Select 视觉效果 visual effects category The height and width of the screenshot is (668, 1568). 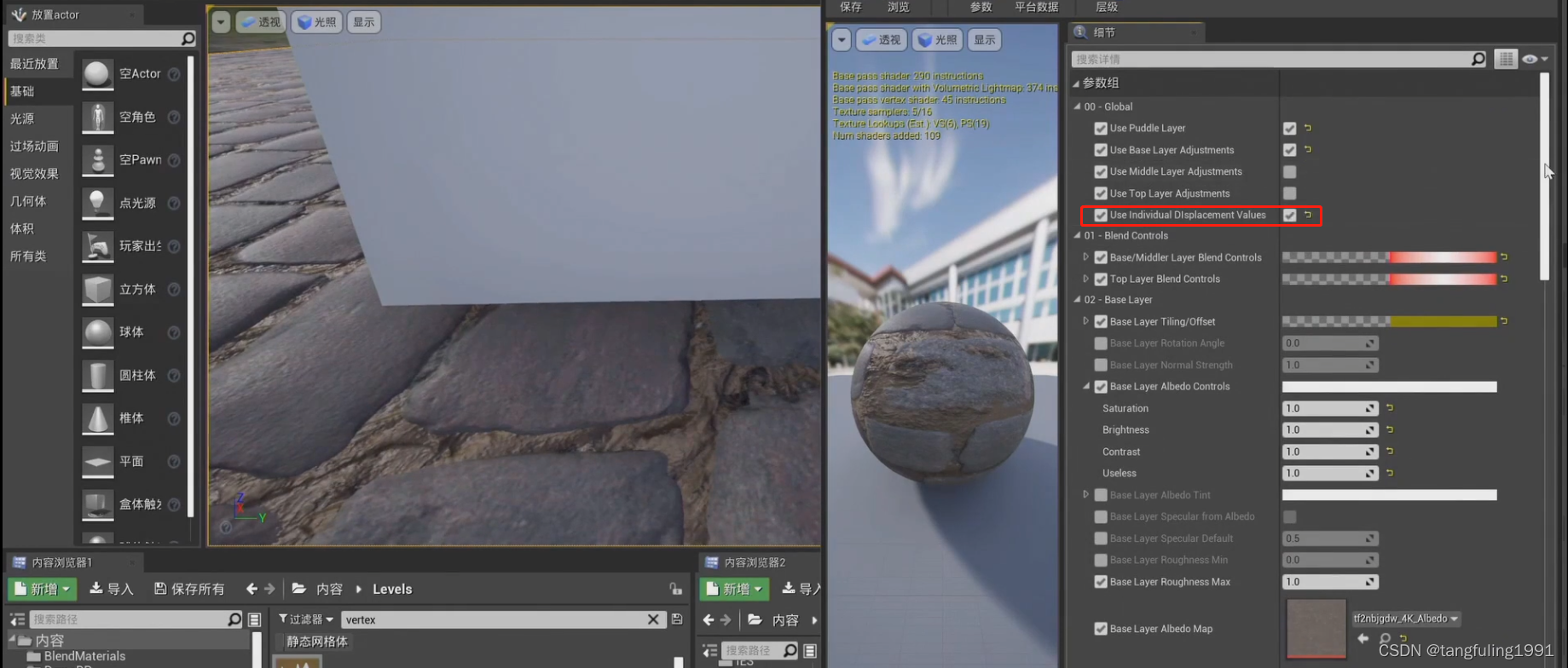34,174
